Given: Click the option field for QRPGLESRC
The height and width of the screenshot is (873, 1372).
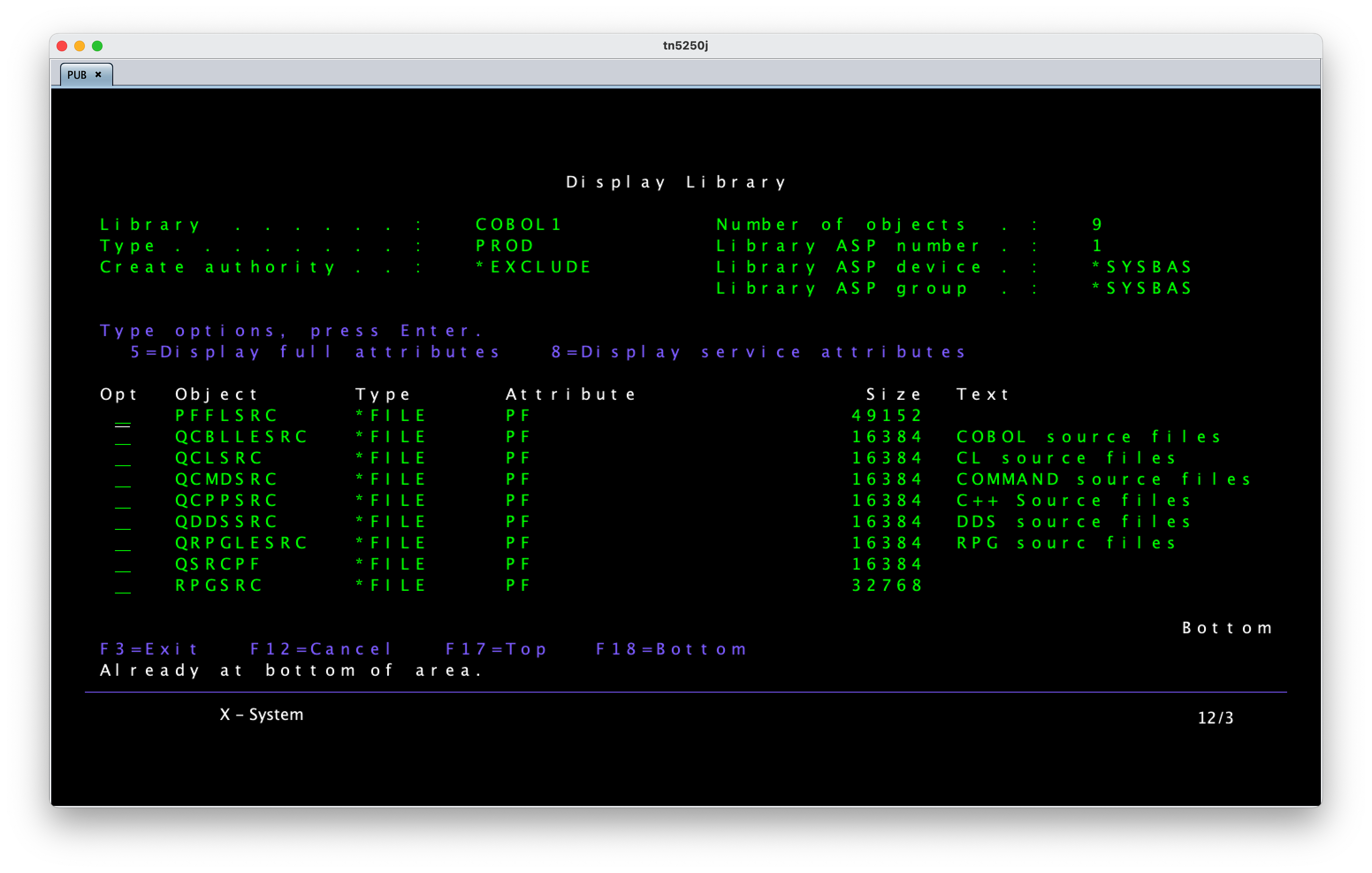Looking at the screenshot, I should pyautogui.click(x=122, y=544).
